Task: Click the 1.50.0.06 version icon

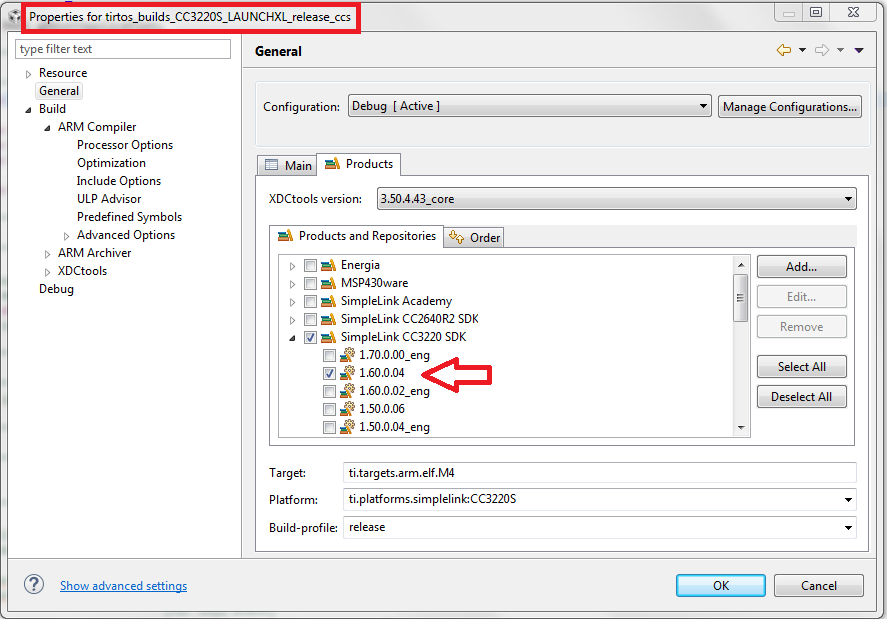Action: [347, 409]
